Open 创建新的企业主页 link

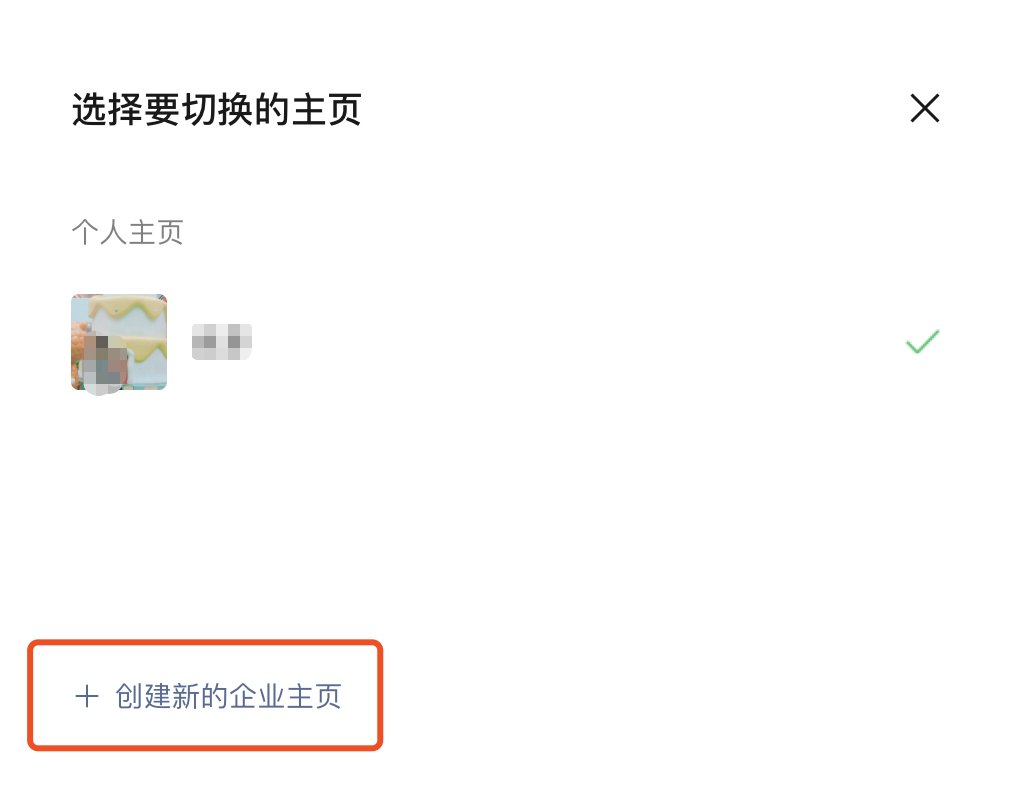208,696
